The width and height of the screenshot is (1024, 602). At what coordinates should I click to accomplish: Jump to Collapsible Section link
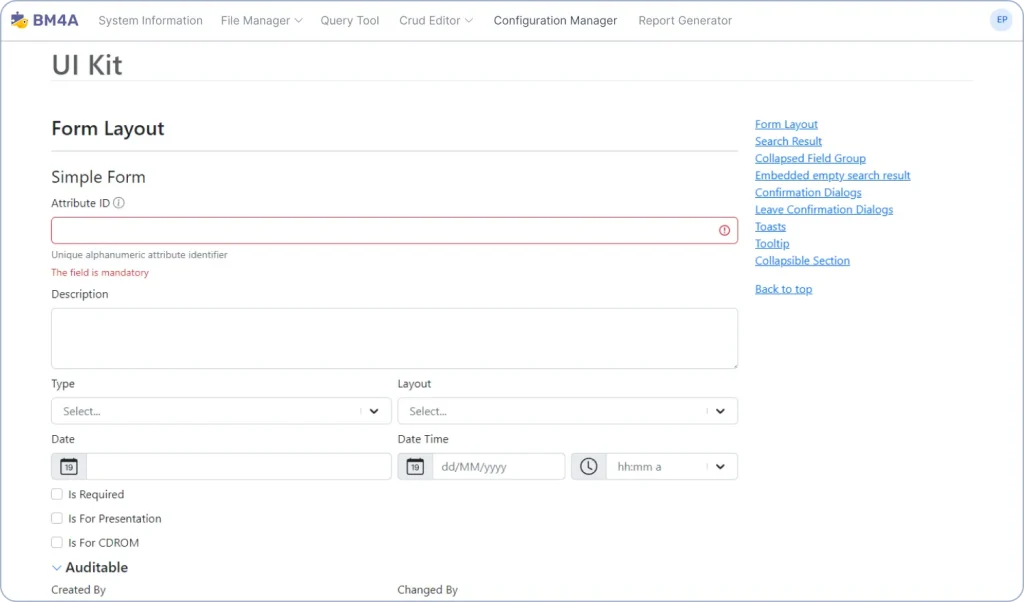[x=803, y=260]
